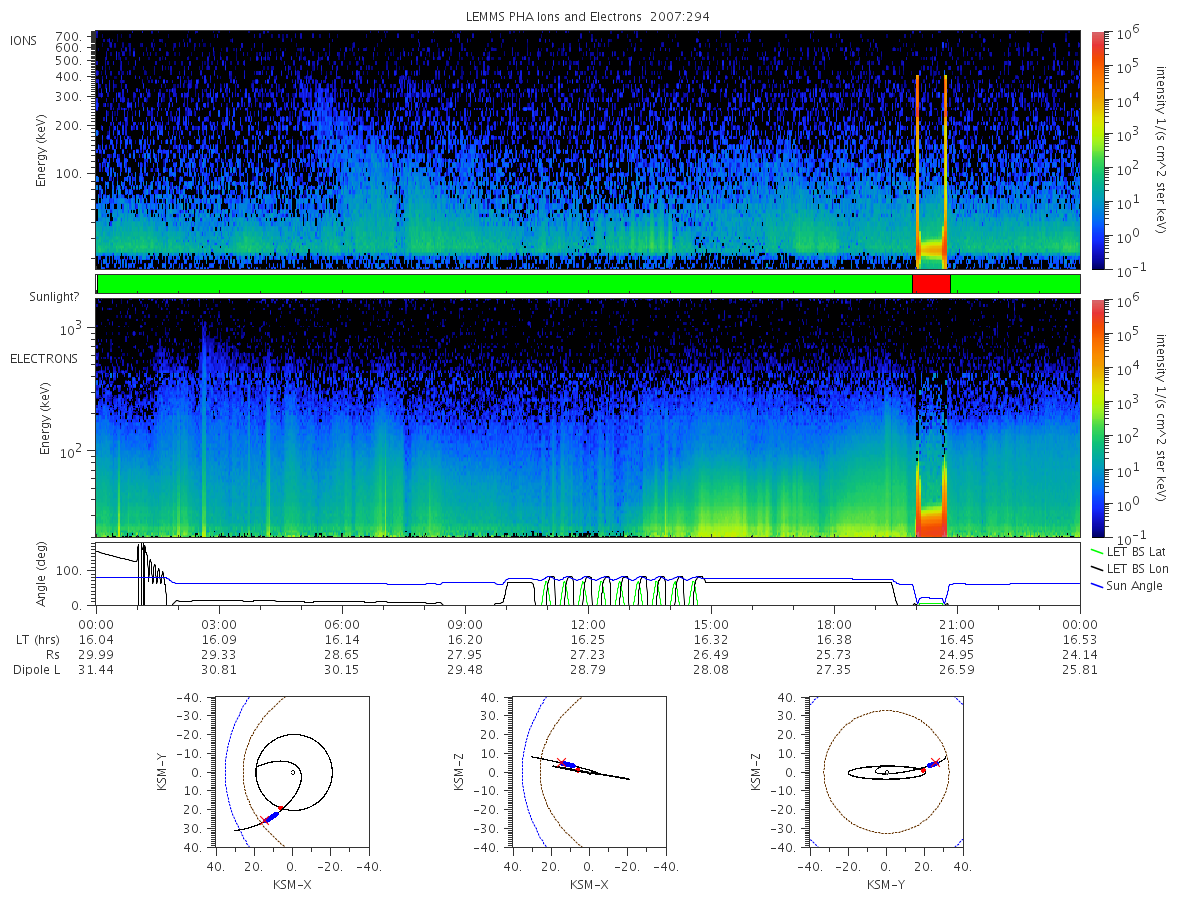This screenshot has height=900, width=1200.
Task: Select the 'Sun Angle' legend entry
Action: point(1129,585)
